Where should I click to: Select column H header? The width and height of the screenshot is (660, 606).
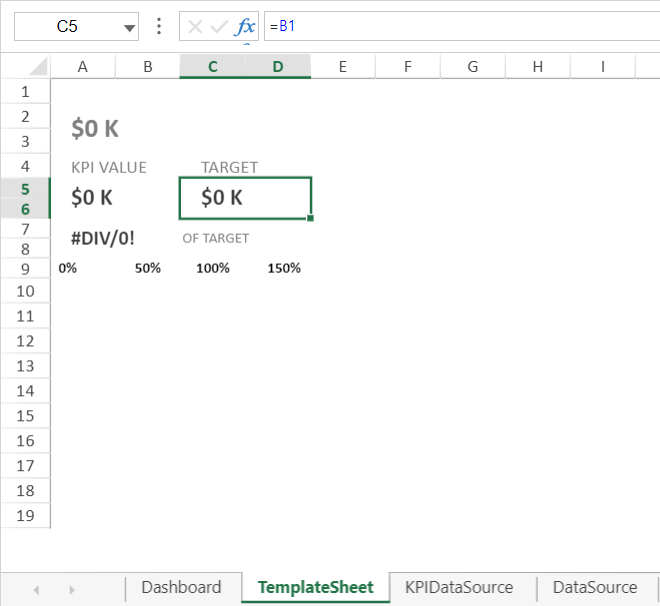(x=538, y=67)
